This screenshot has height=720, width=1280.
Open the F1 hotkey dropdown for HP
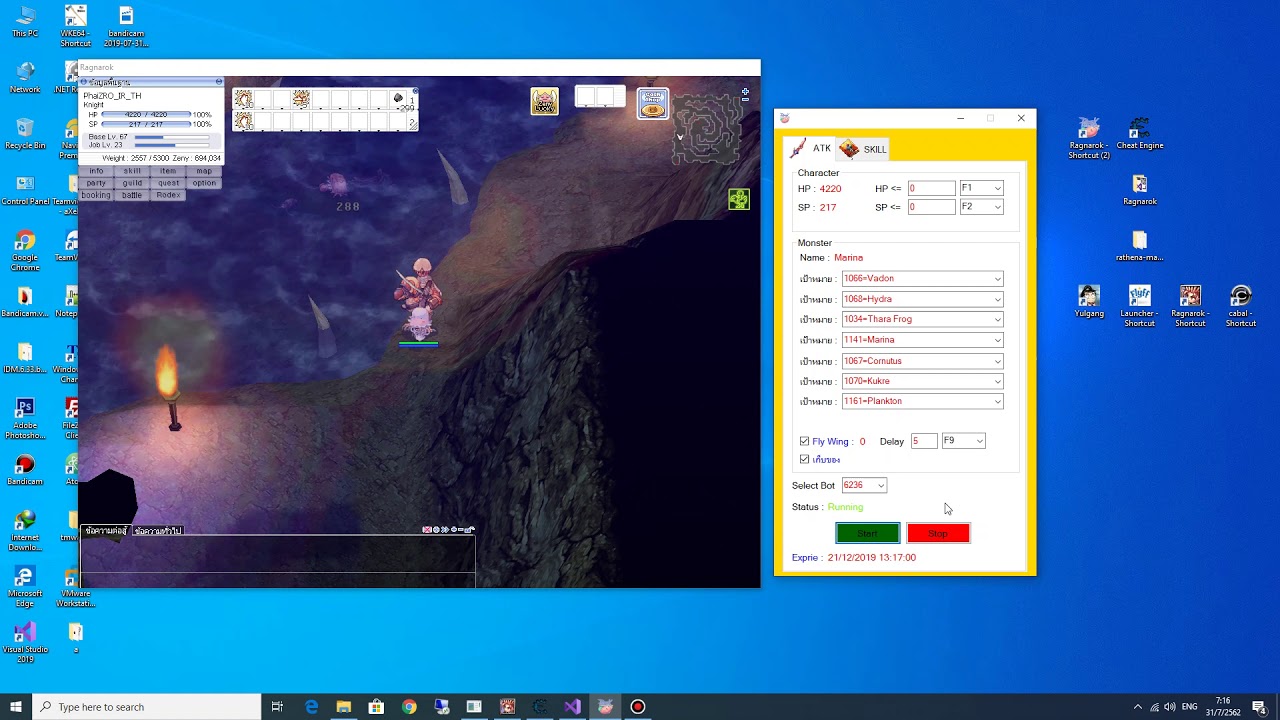[981, 188]
